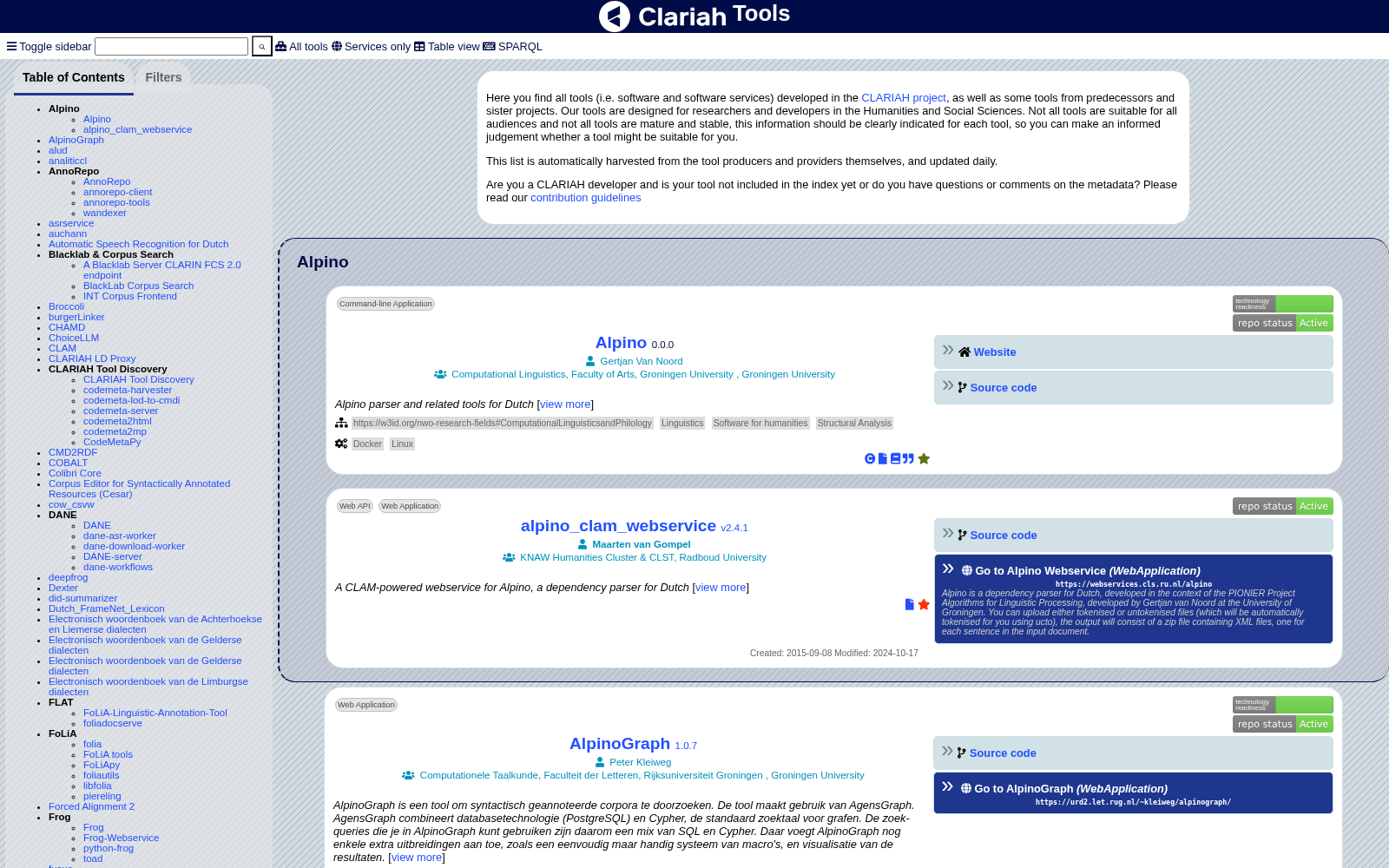Open Alpino Source code link
The width and height of the screenshot is (1389, 868).
[1004, 388]
